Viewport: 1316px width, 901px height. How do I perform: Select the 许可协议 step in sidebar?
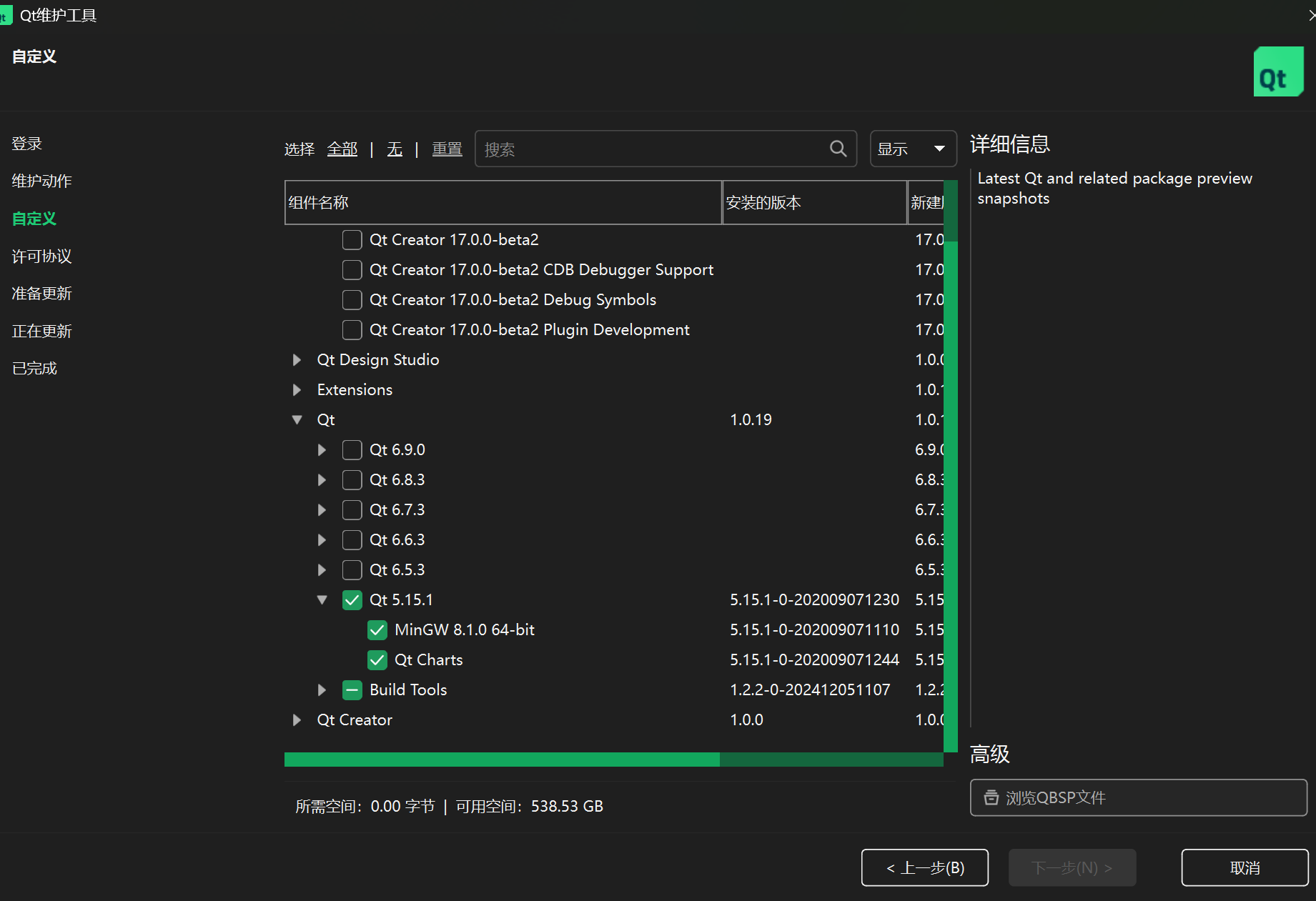click(42, 256)
